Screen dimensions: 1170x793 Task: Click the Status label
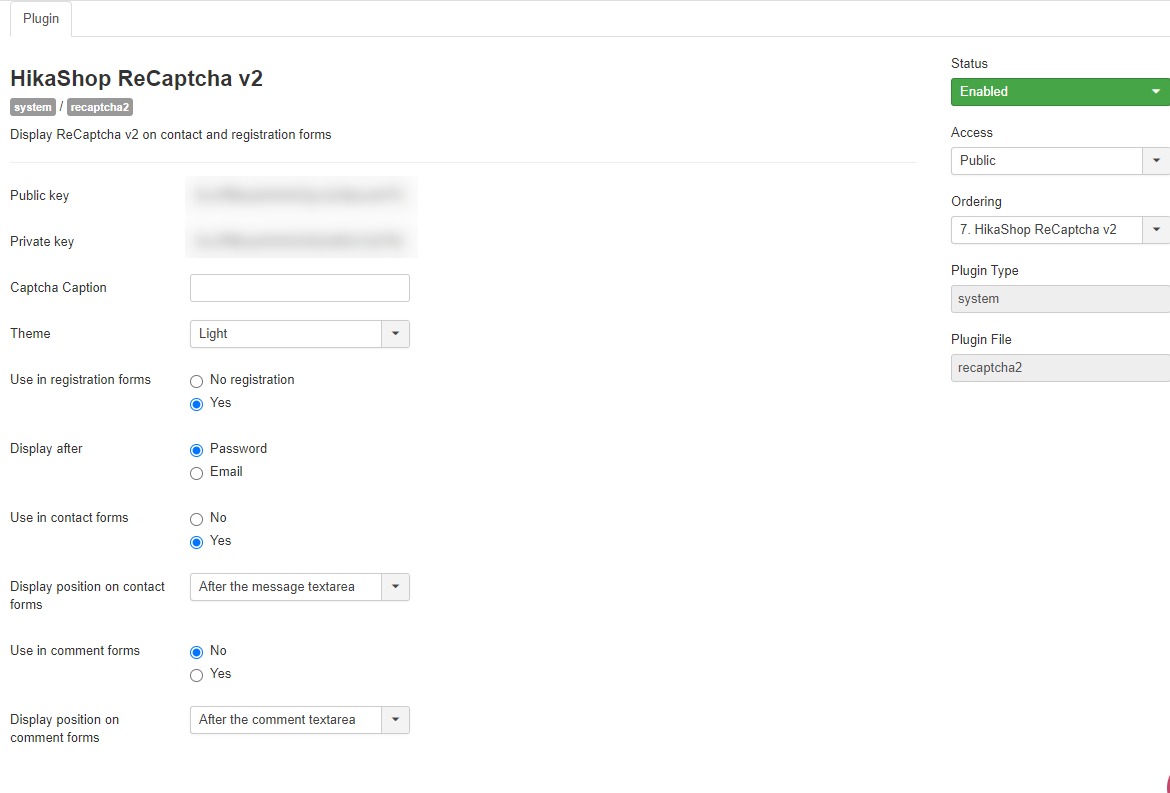tap(969, 64)
